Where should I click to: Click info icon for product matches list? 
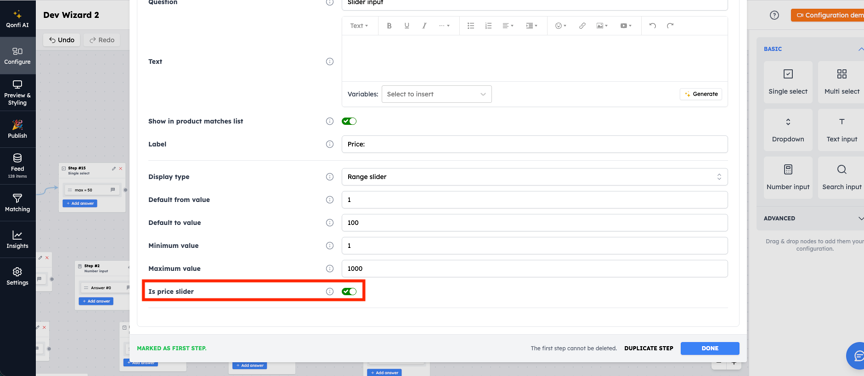pyautogui.click(x=330, y=121)
